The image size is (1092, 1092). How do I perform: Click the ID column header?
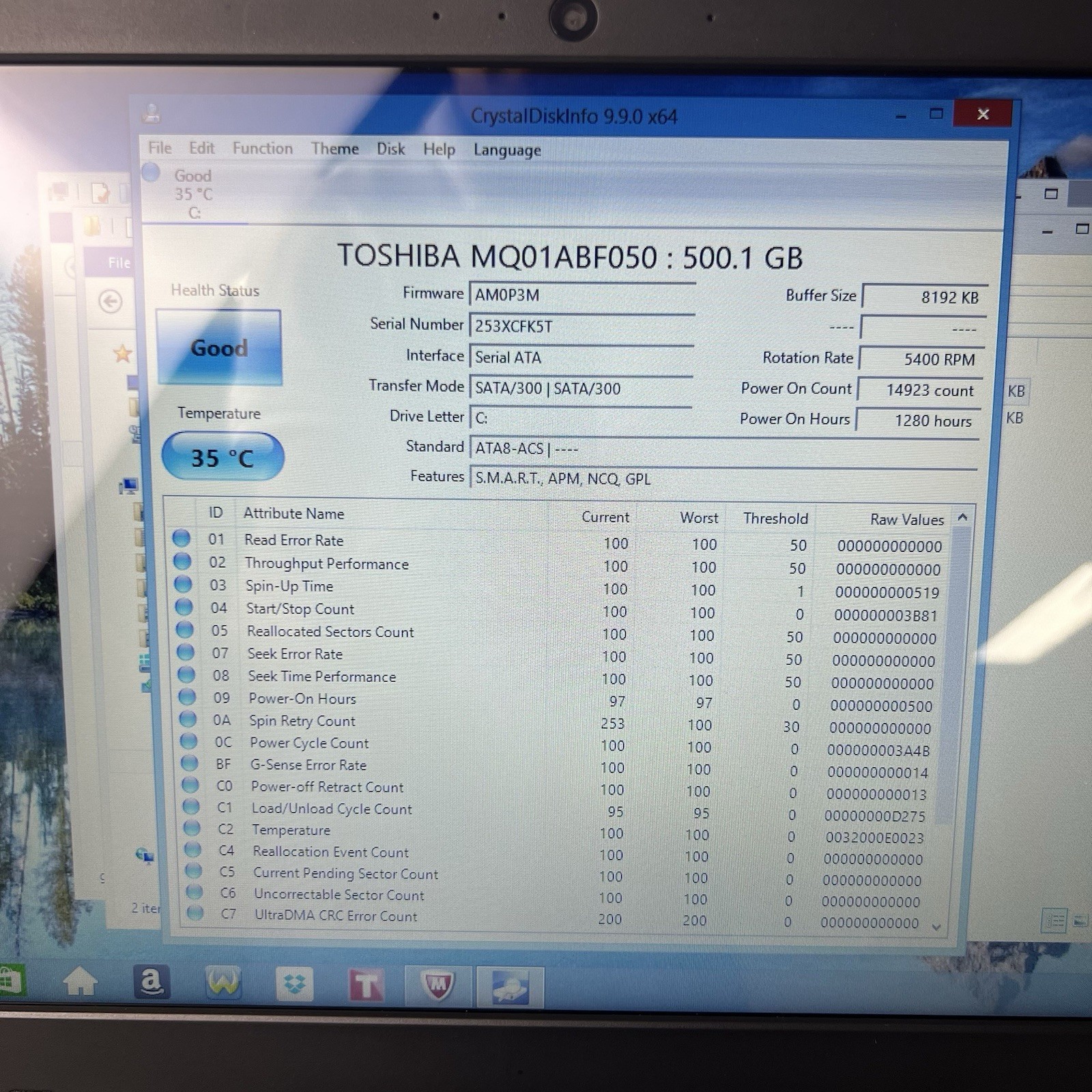[x=216, y=513]
